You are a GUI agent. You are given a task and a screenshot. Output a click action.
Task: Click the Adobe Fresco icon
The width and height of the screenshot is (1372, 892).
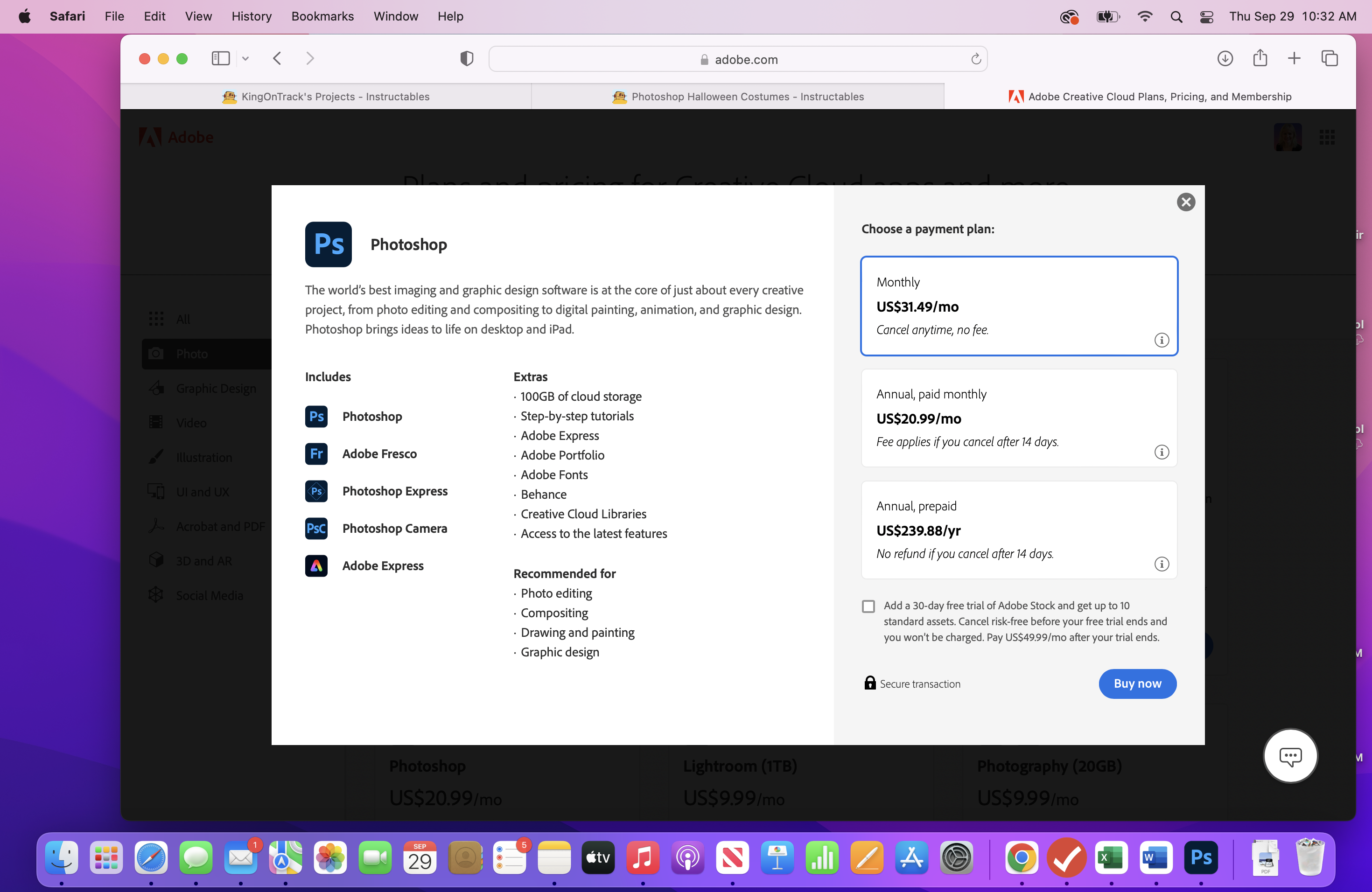(316, 453)
